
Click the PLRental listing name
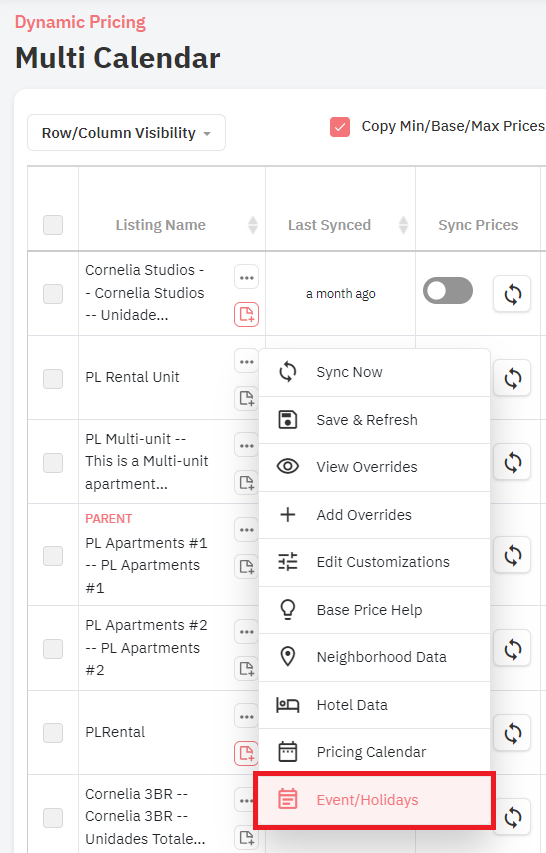[115, 732]
